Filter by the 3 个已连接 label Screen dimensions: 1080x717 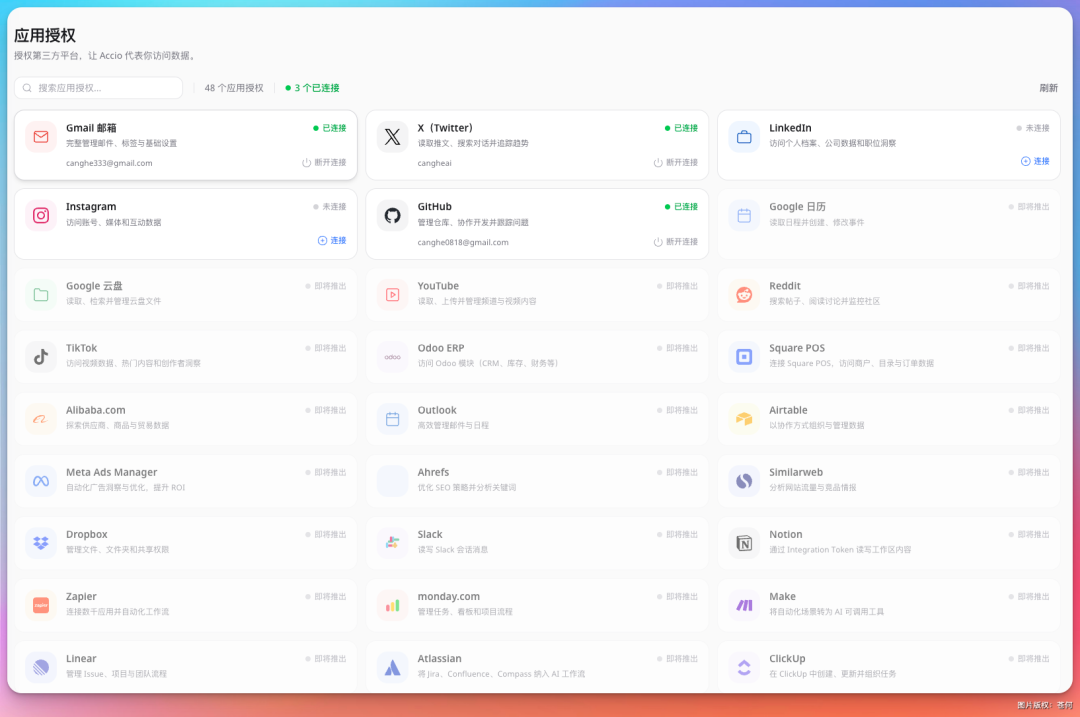(x=313, y=88)
